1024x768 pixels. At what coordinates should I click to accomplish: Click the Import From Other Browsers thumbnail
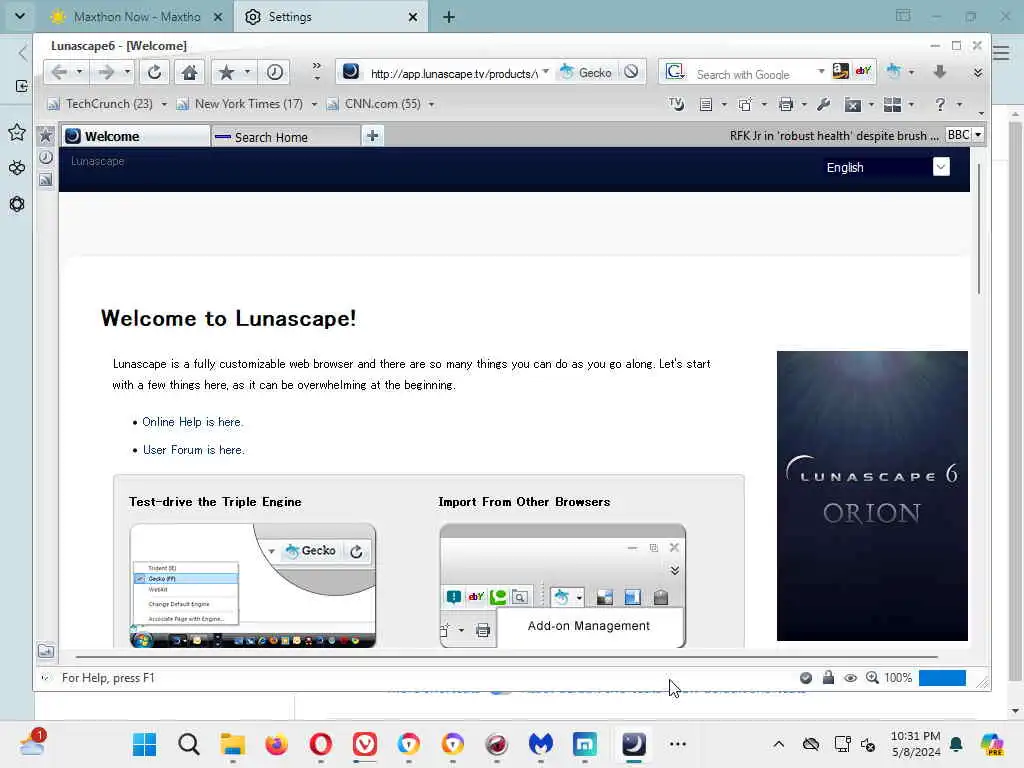point(562,585)
